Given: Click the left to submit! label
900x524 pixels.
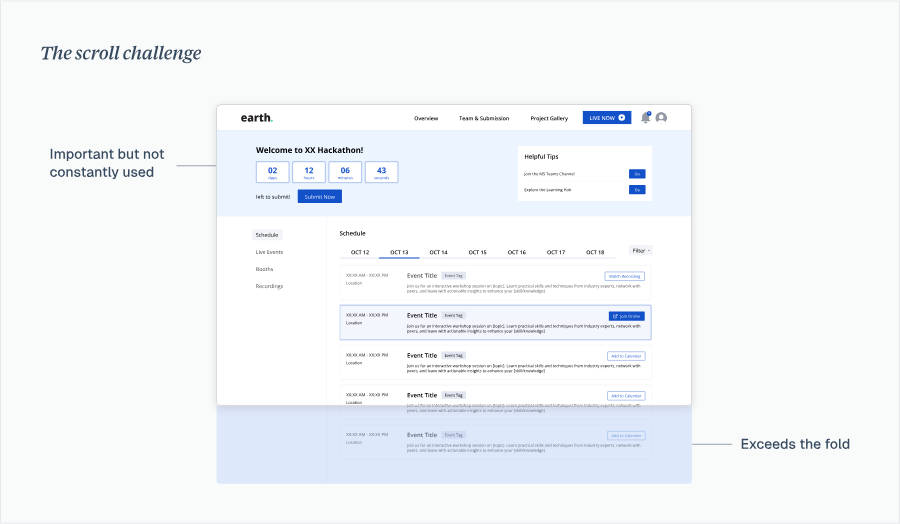Looking at the screenshot, I should coord(273,197).
